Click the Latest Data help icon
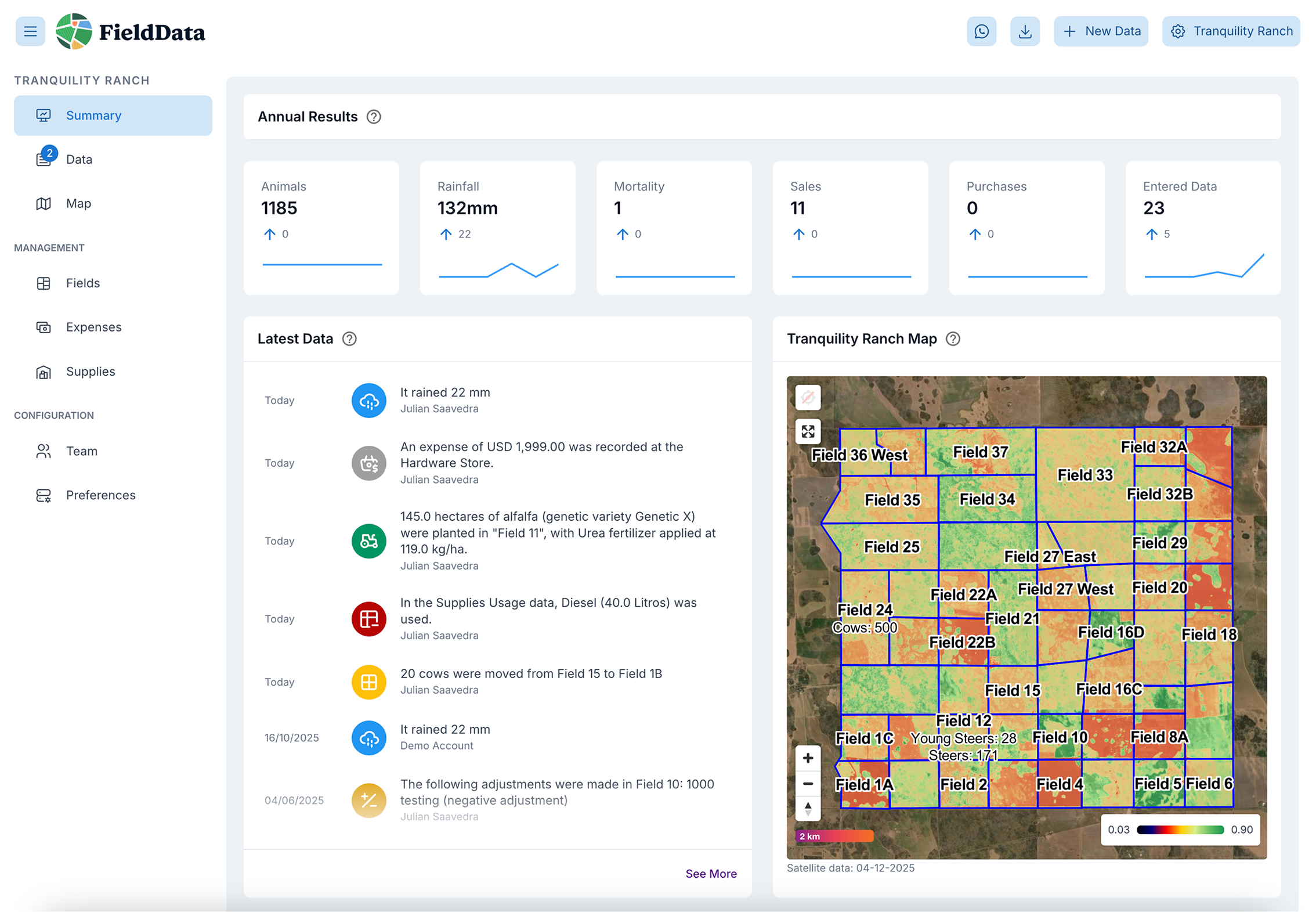The width and height of the screenshot is (1316, 912). click(349, 339)
